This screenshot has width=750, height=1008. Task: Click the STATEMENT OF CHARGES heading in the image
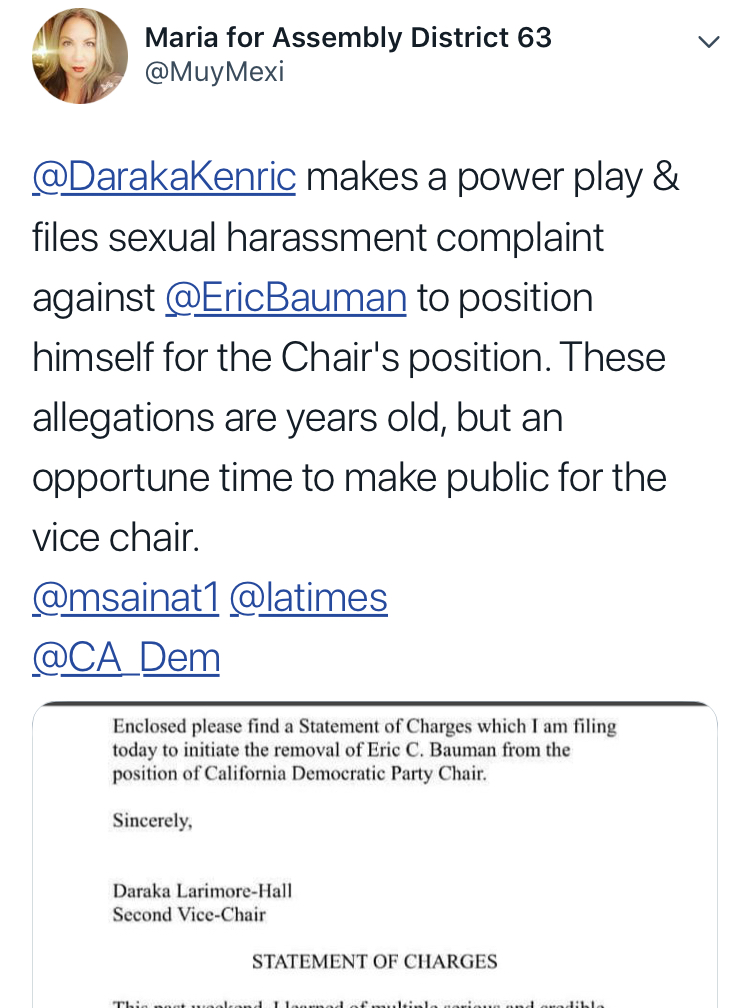[374, 962]
